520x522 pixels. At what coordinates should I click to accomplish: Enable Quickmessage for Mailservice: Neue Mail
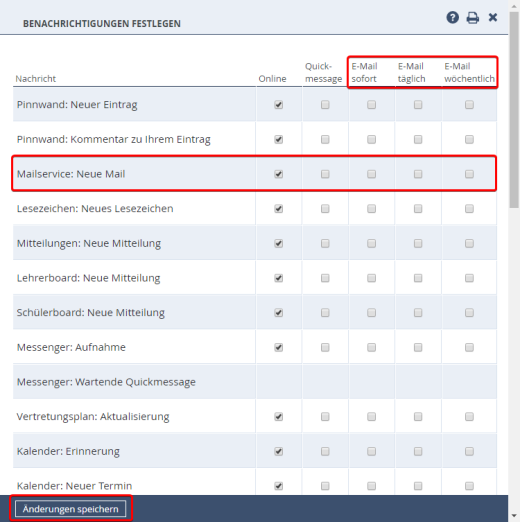pos(325,174)
